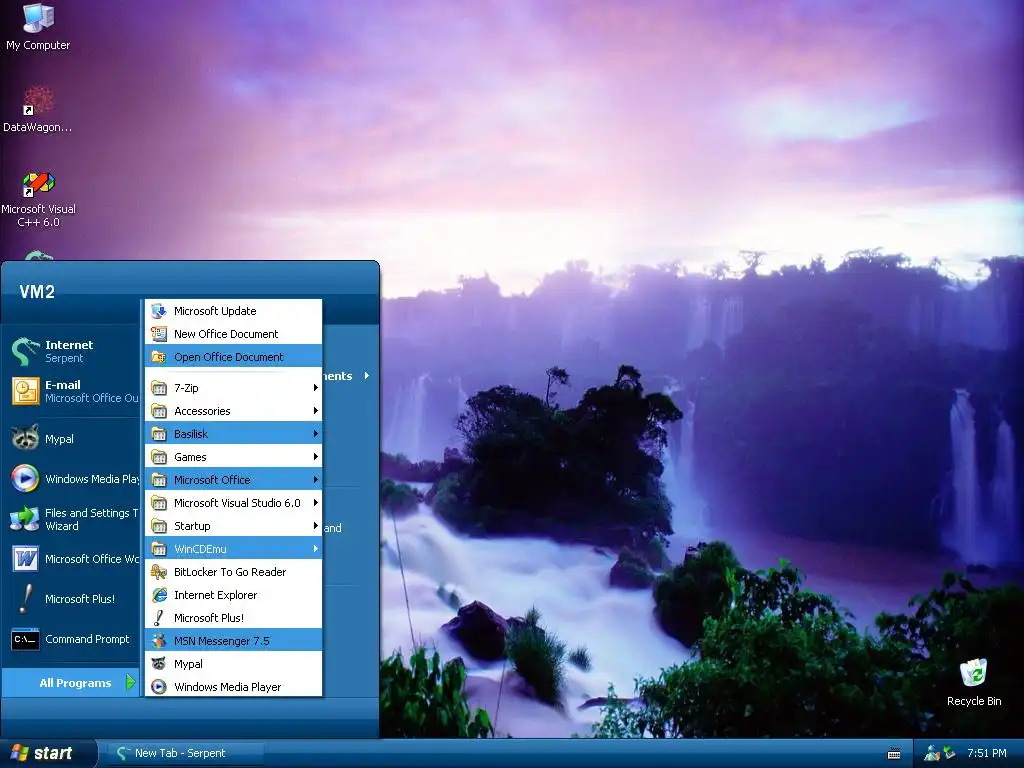Click the Microsoft Update icon in All Programs

click(x=159, y=311)
